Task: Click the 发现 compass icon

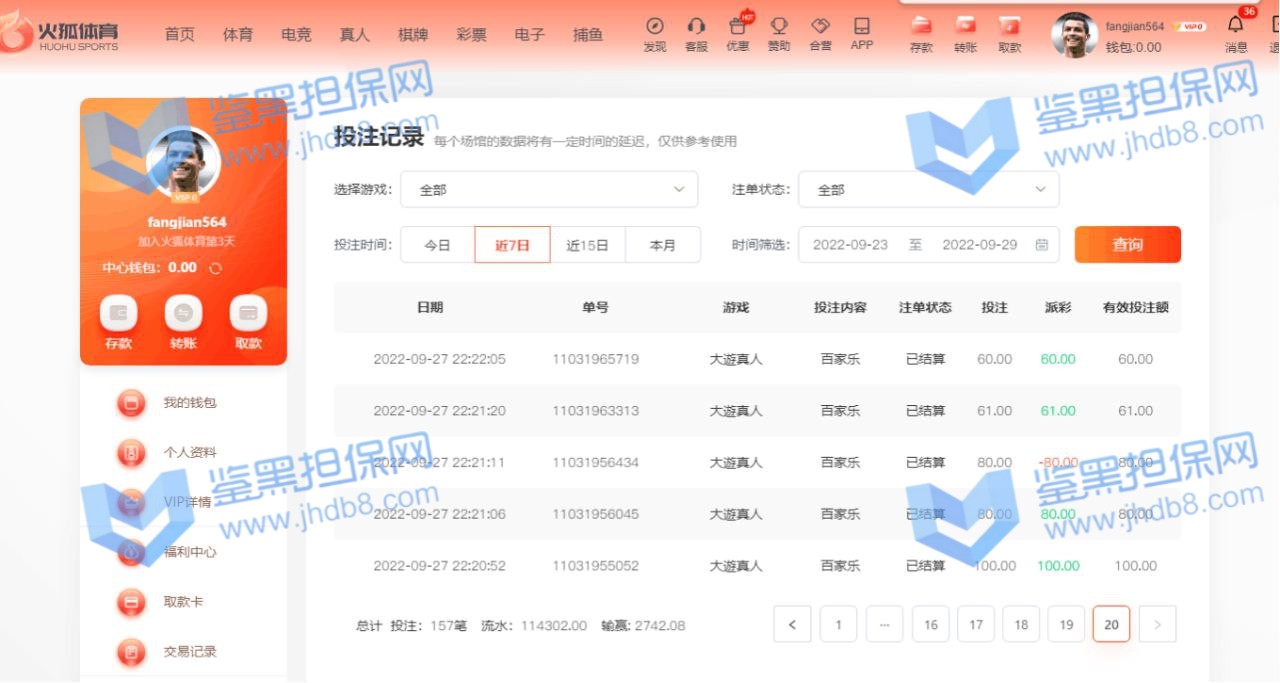Action: tap(655, 27)
